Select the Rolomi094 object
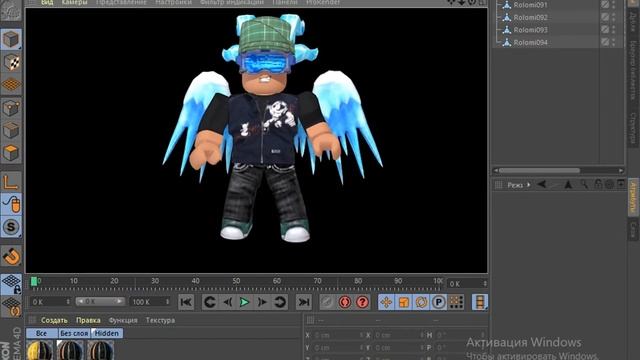Screen dimensions: 640x360 (530, 42)
